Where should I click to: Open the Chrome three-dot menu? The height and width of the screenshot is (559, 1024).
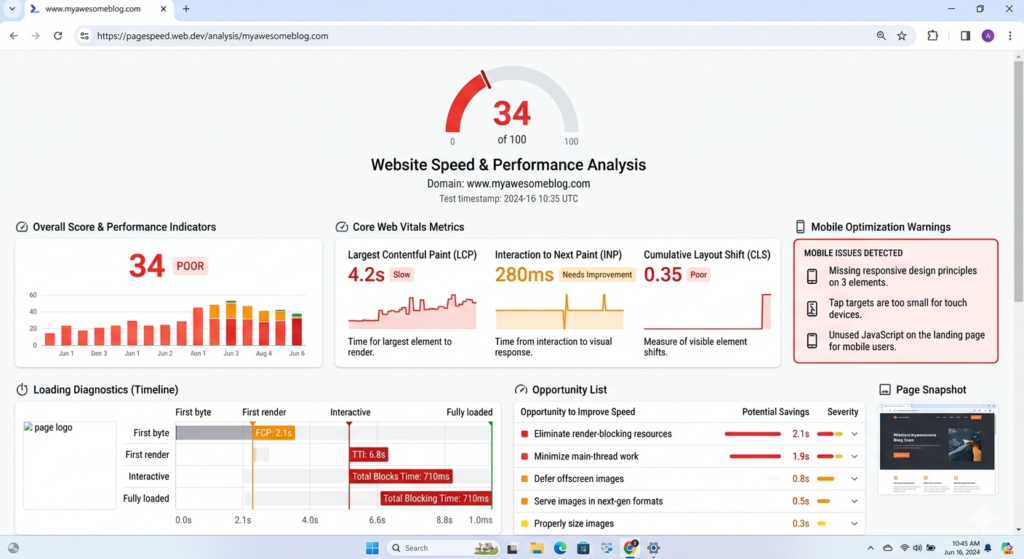tap(1010, 36)
